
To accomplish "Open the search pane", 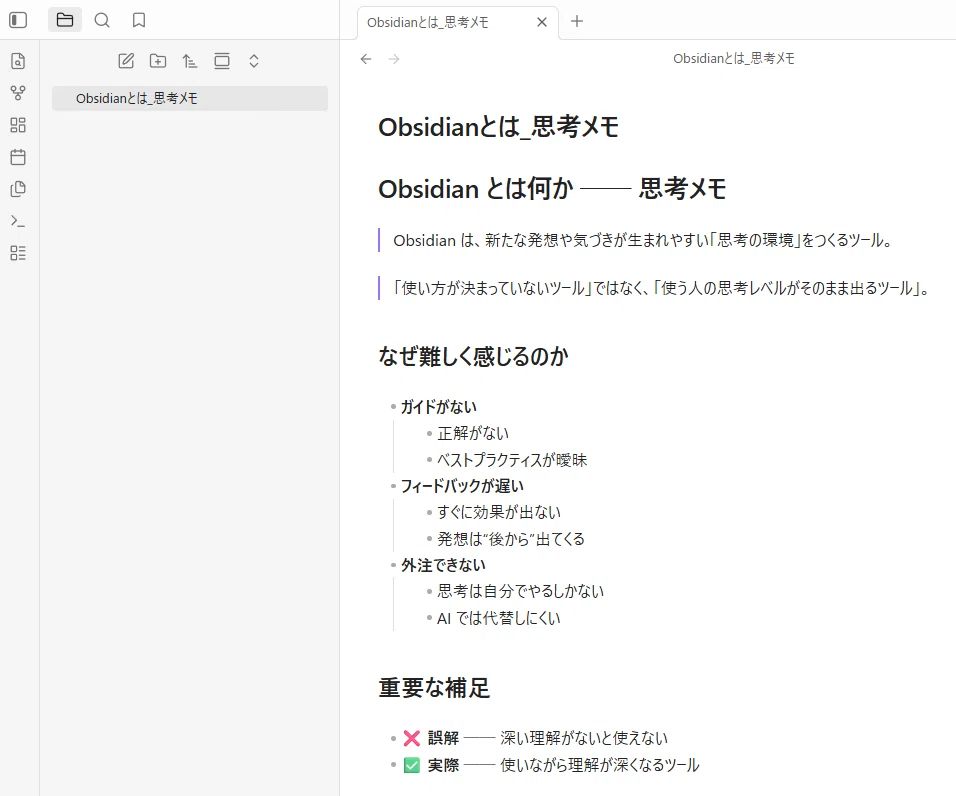I will (x=102, y=20).
